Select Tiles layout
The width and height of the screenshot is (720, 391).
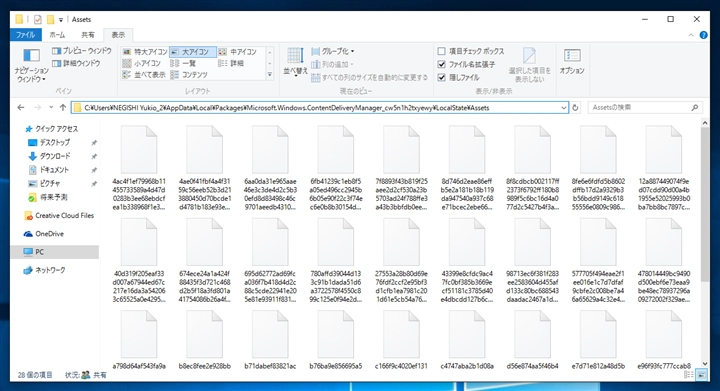[x=144, y=74]
